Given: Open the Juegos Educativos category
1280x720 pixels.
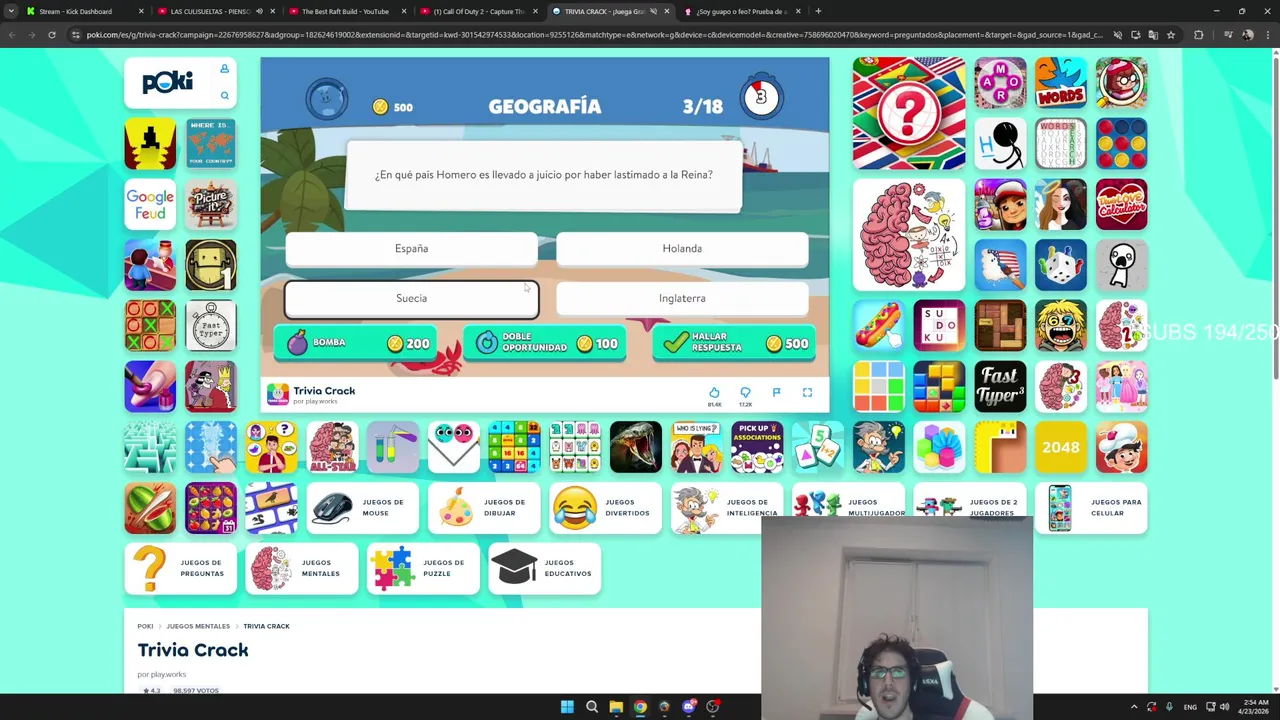Looking at the screenshot, I should pos(545,569).
